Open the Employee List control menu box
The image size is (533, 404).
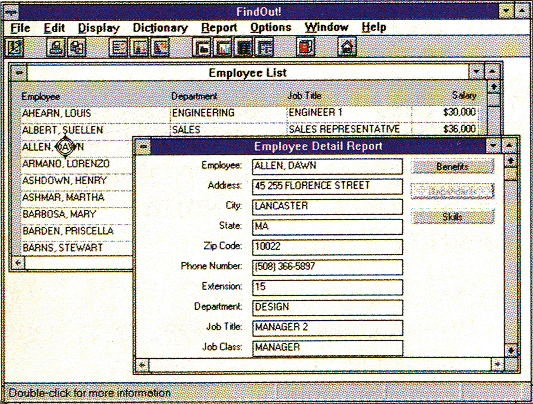(x=19, y=72)
